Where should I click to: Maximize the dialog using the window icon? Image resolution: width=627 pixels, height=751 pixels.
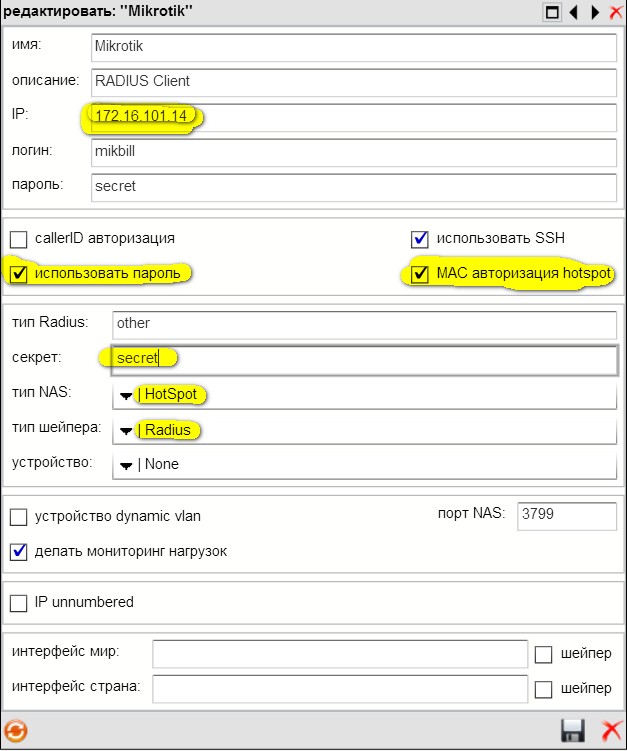point(551,12)
